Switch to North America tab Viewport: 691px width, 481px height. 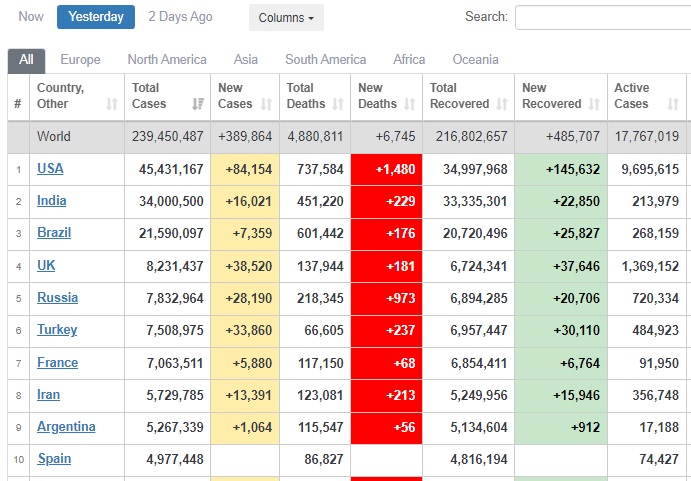point(167,60)
